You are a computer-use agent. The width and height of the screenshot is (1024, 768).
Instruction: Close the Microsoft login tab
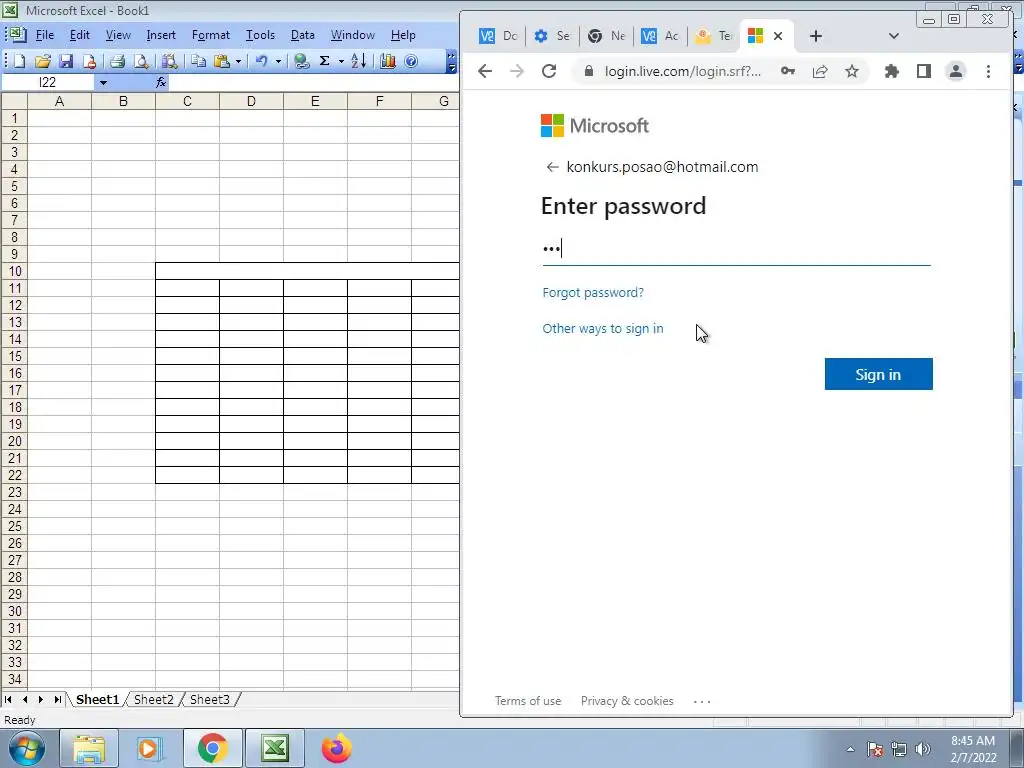(778, 36)
